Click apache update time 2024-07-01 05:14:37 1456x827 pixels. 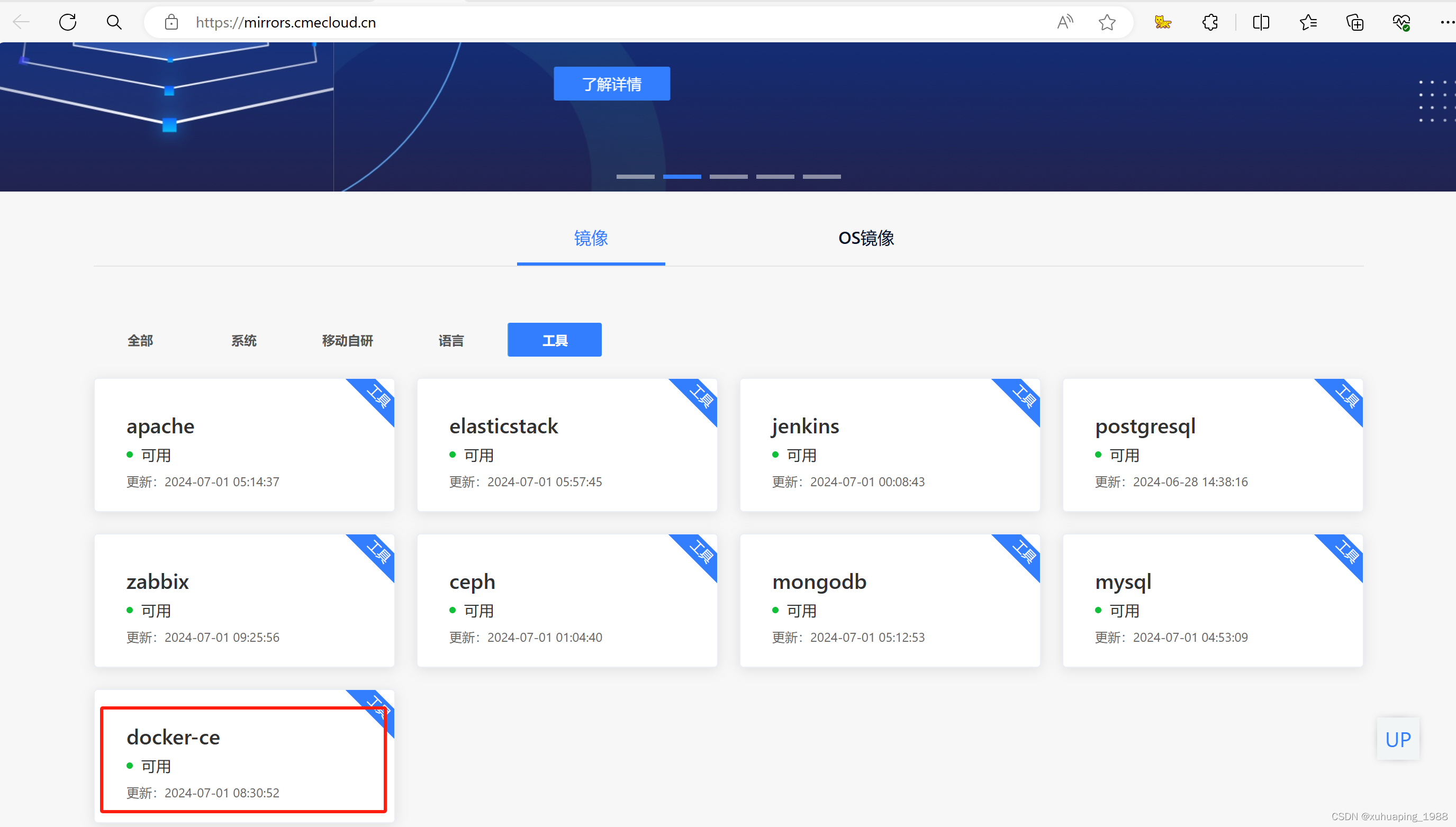(x=222, y=481)
